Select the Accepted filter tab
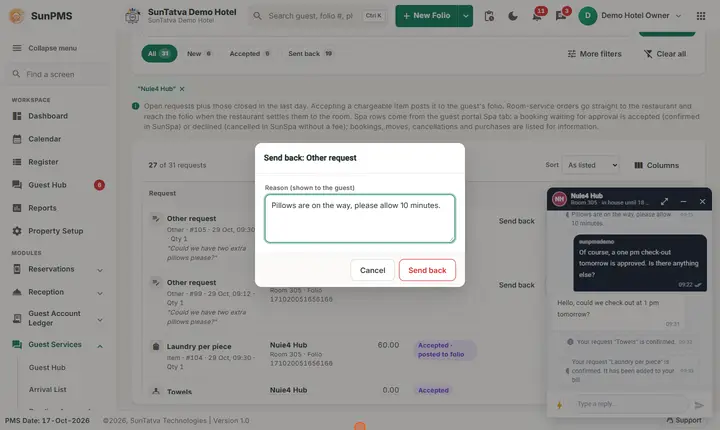 click(x=250, y=54)
